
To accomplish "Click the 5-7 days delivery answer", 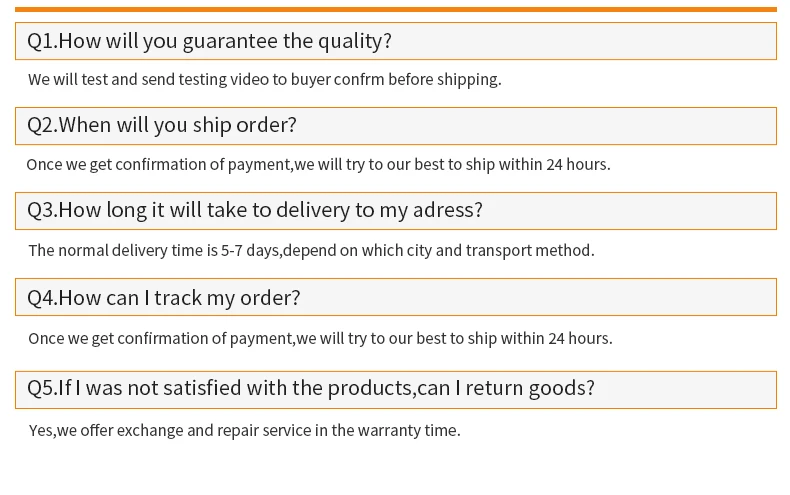I will pos(311,251).
